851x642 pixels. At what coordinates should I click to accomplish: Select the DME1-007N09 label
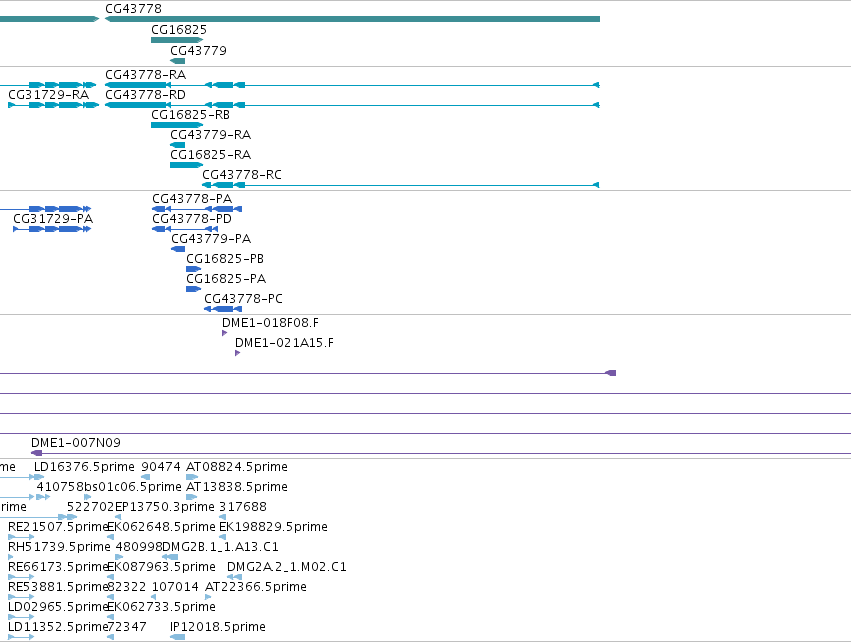pos(76,443)
